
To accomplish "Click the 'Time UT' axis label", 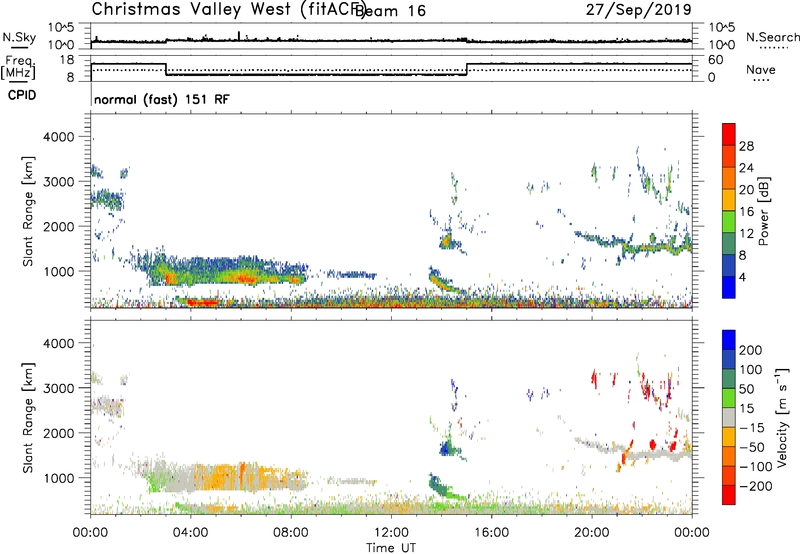I will click(391, 547).
